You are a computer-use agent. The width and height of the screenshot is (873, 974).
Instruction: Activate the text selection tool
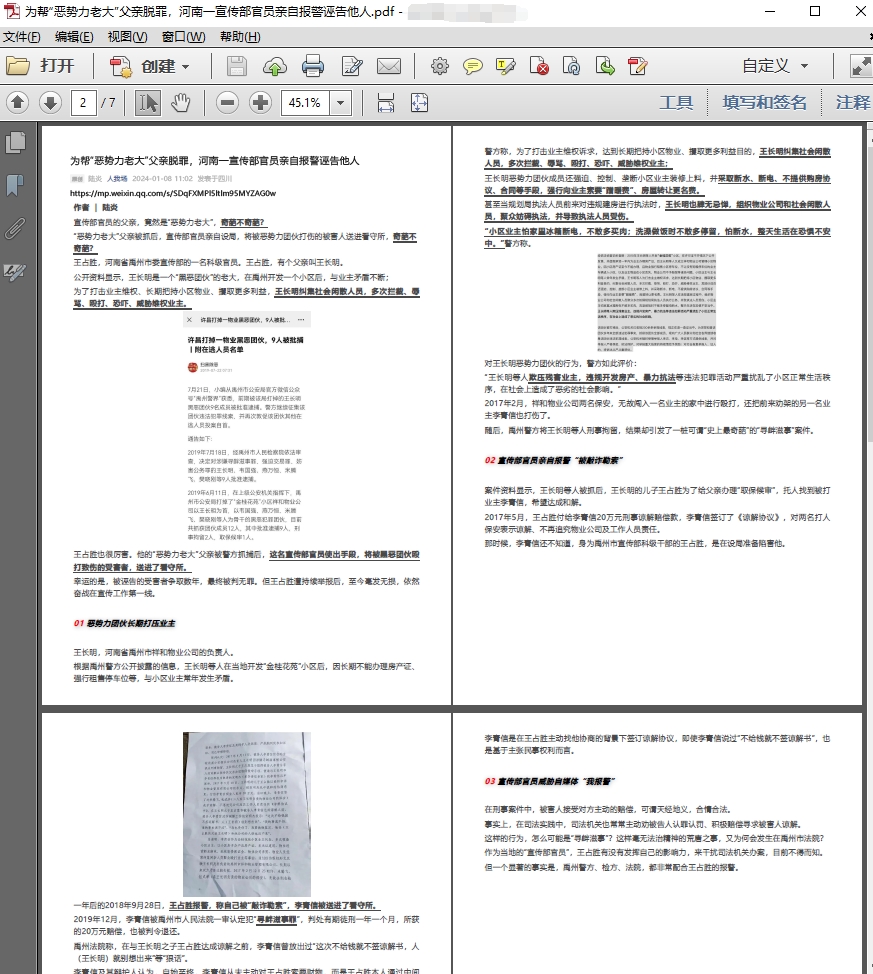click(148, 102)
